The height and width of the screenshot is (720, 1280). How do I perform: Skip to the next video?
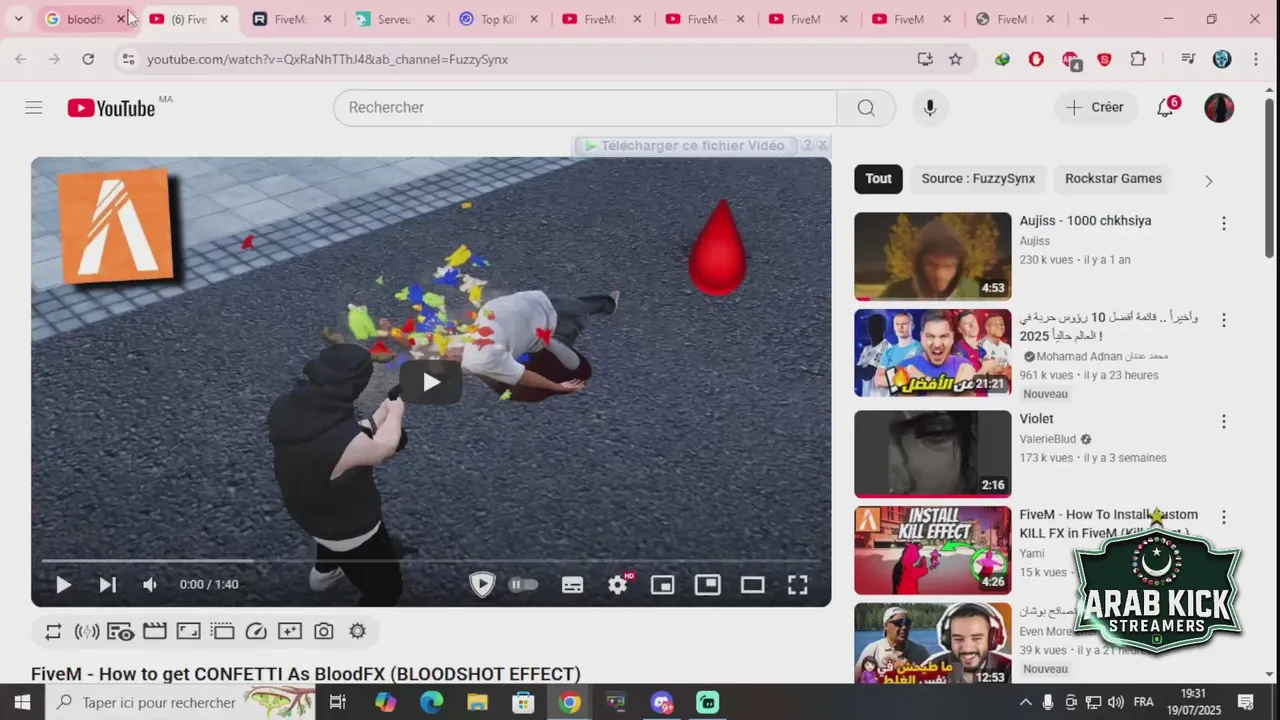coord(107,585)
